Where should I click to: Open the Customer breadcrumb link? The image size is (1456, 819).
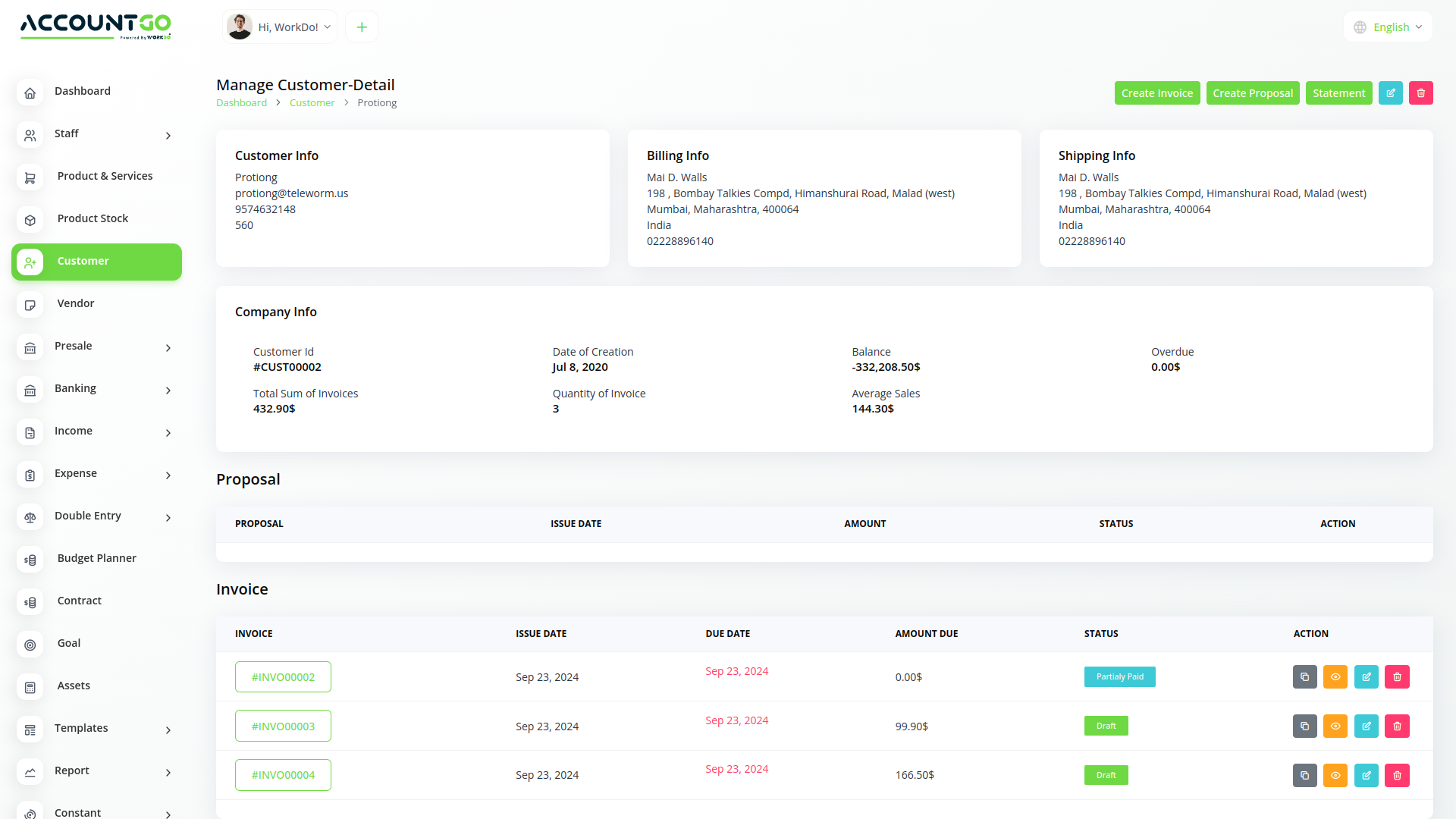(x=312, y=103)
